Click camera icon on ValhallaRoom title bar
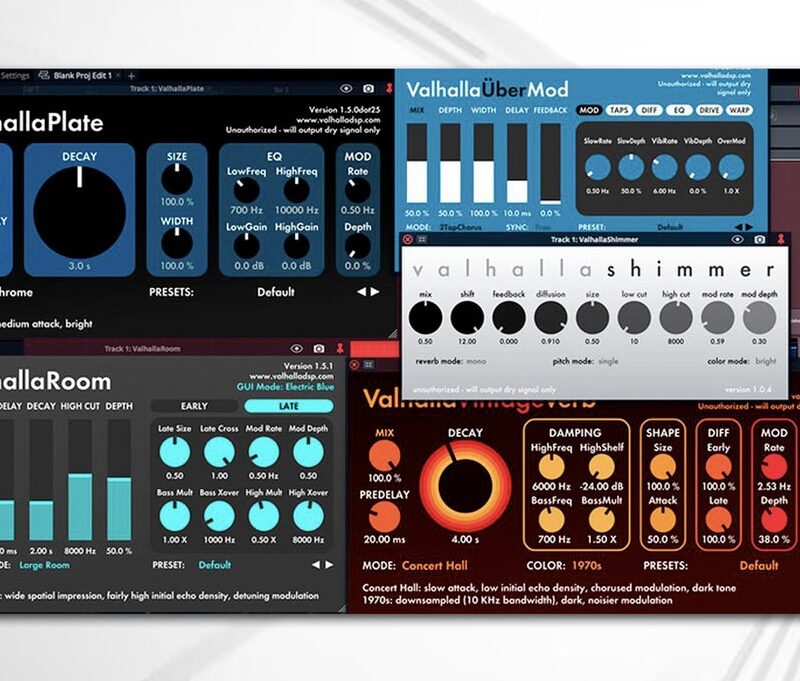Image resolution: width=800 pixels, height=681 pixels. tap(319, 348)
